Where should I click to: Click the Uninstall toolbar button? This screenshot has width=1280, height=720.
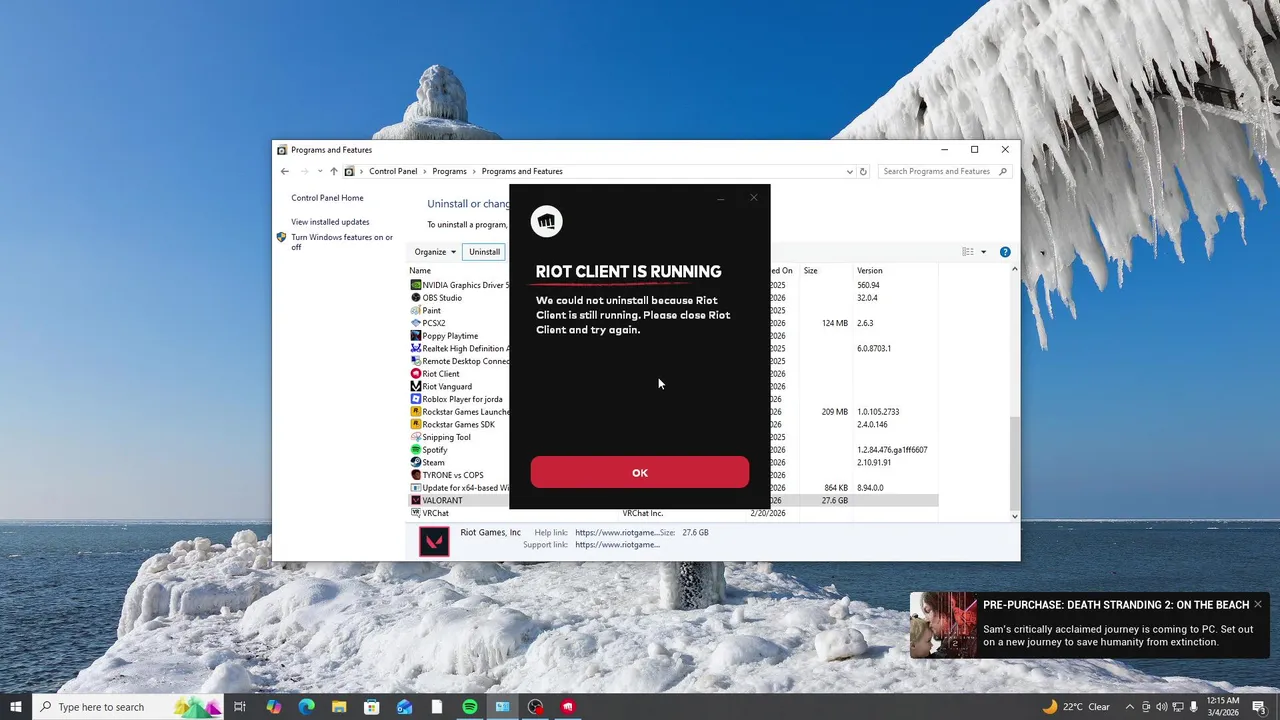click(x=484, y=252)
